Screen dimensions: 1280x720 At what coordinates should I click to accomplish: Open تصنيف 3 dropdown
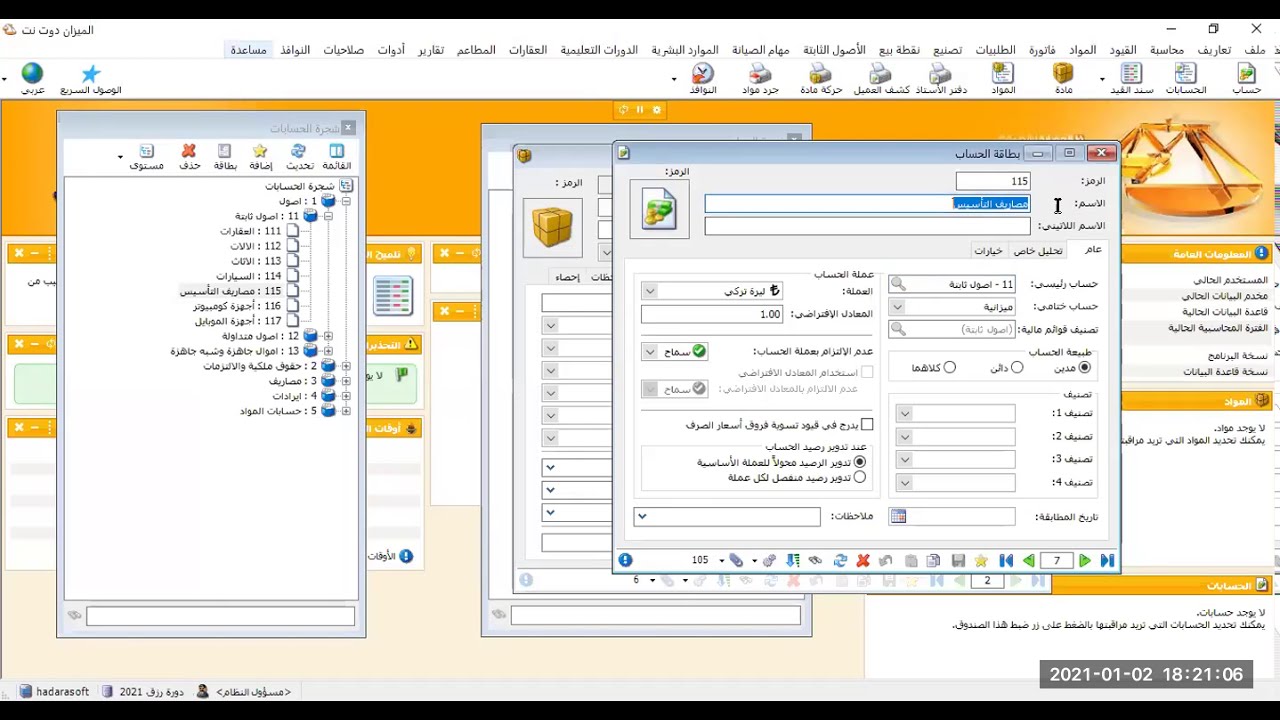pyautogui.click(x=905, y=460)
